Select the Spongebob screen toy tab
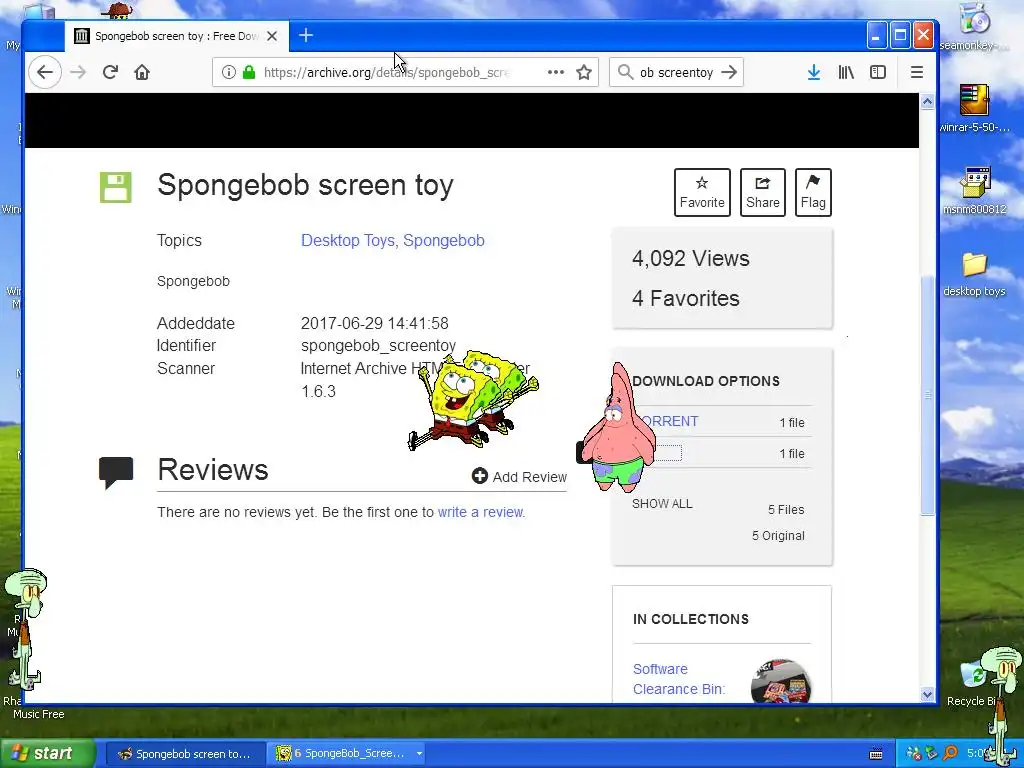 click(176, 36)
